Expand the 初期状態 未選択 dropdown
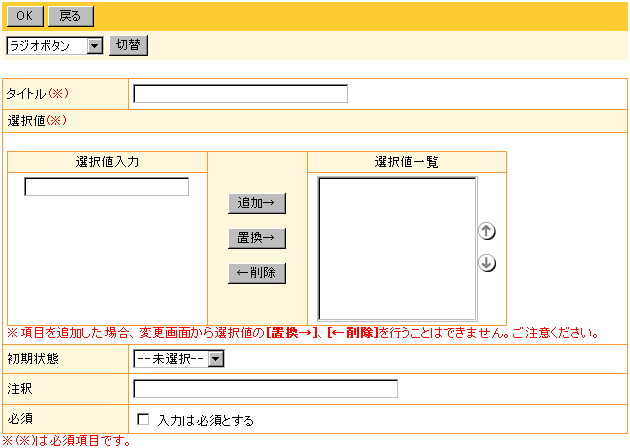The width and height of the screenshot is (630, 448). click(179, 359)
